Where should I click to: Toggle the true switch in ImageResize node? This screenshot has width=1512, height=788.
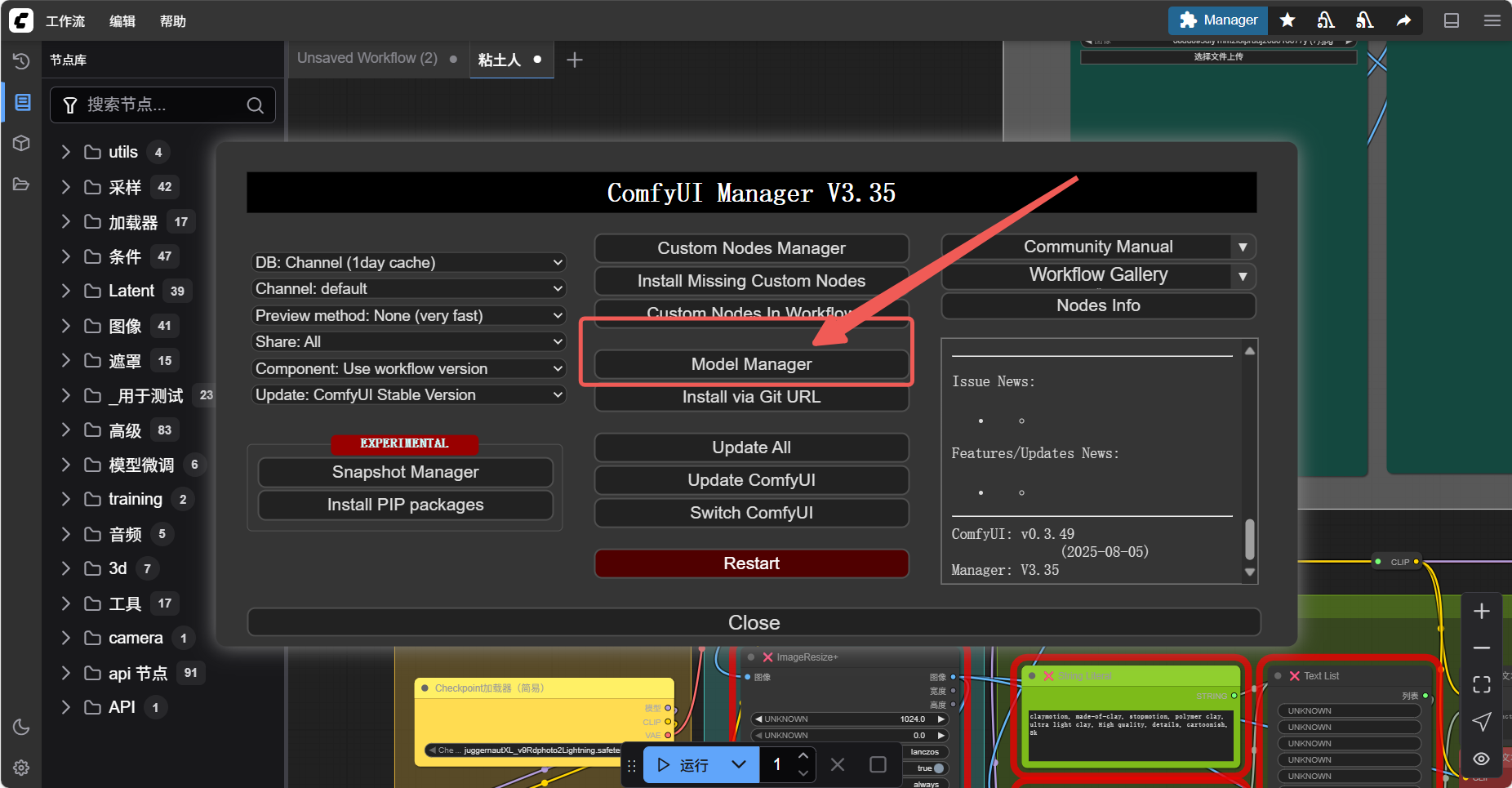tap(938, 768)
